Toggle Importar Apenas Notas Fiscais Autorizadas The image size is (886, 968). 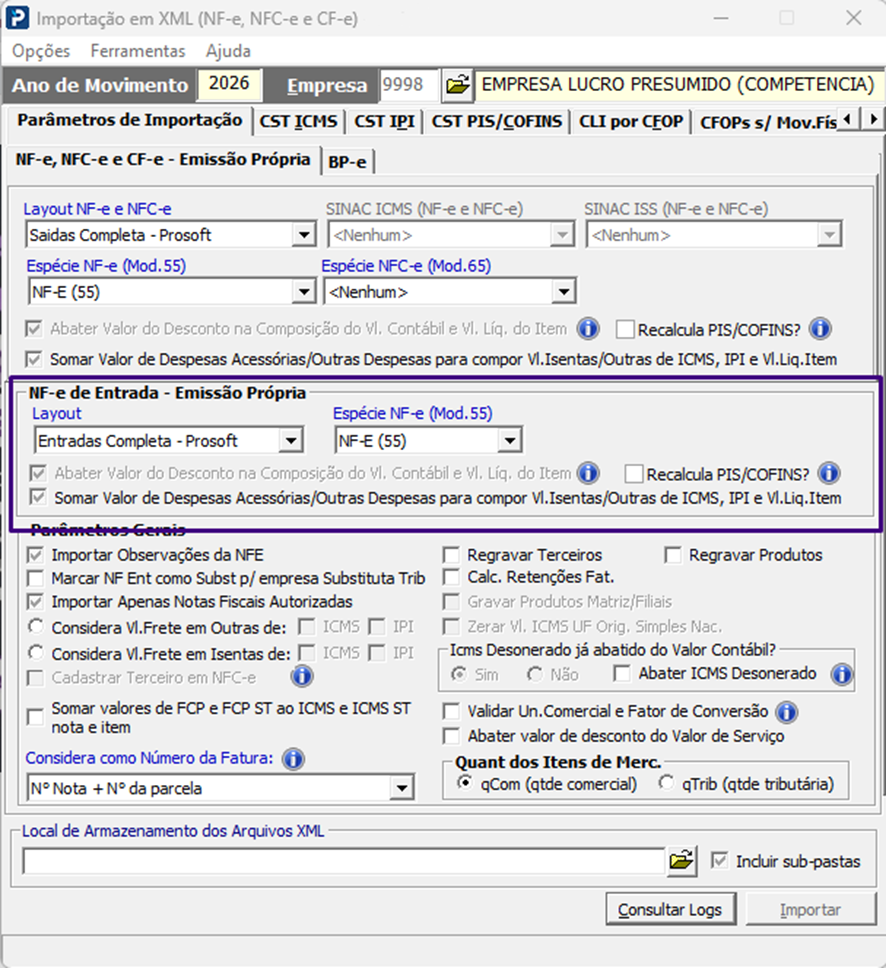[x=36, y=601]
